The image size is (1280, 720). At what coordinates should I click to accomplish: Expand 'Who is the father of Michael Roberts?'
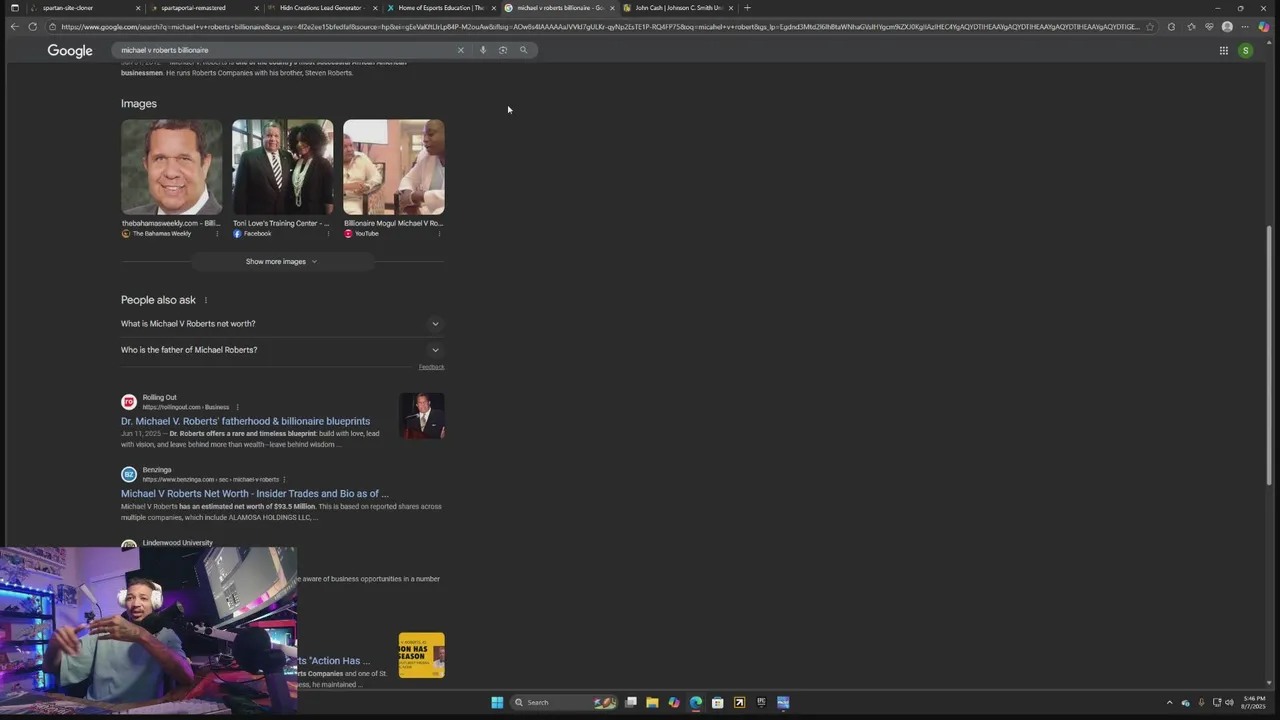pyautogui.click(x=282, y=350)
